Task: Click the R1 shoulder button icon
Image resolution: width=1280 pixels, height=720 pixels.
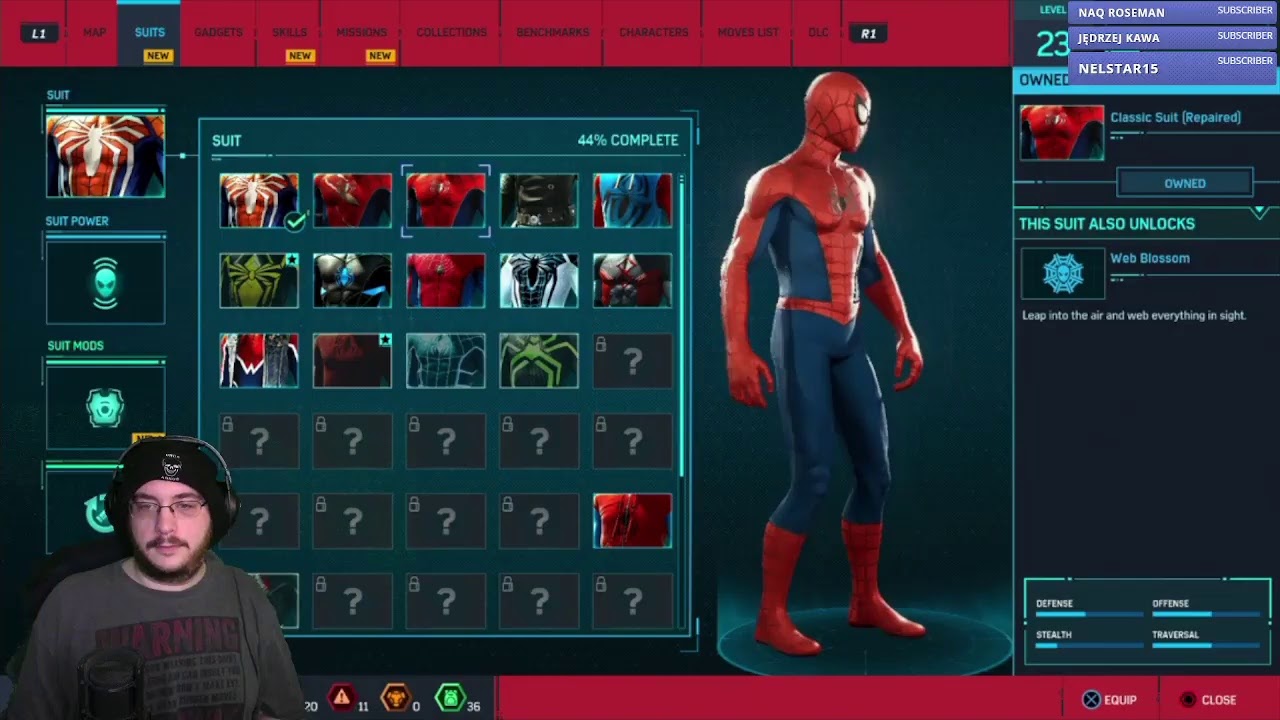Action: point(868,33)
